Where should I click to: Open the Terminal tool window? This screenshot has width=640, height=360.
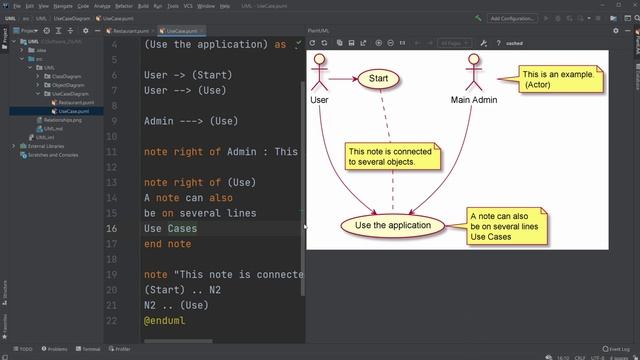(x=88, y=349)
